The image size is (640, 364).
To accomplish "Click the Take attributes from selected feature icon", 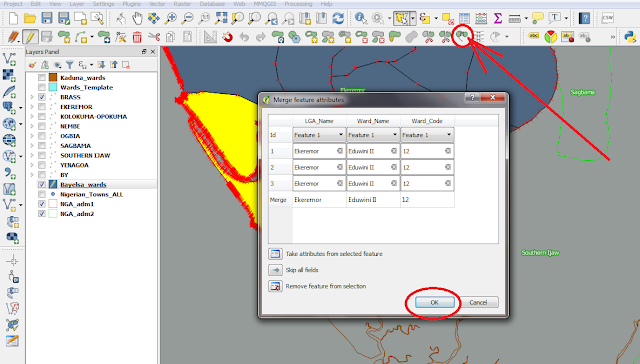I will point(275,254).
